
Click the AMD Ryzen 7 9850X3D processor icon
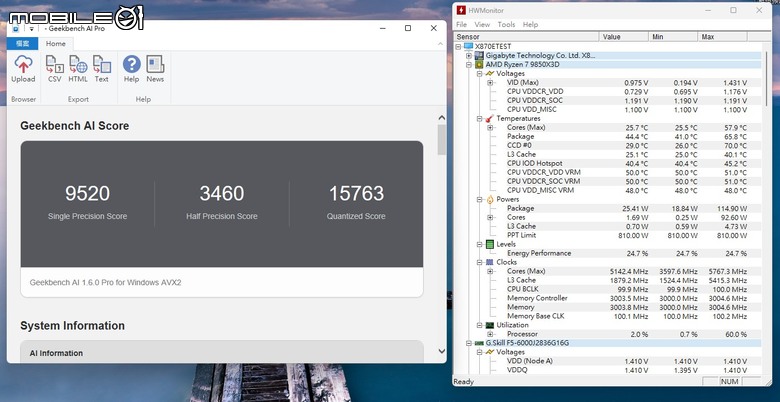click(x=480, y=64)
